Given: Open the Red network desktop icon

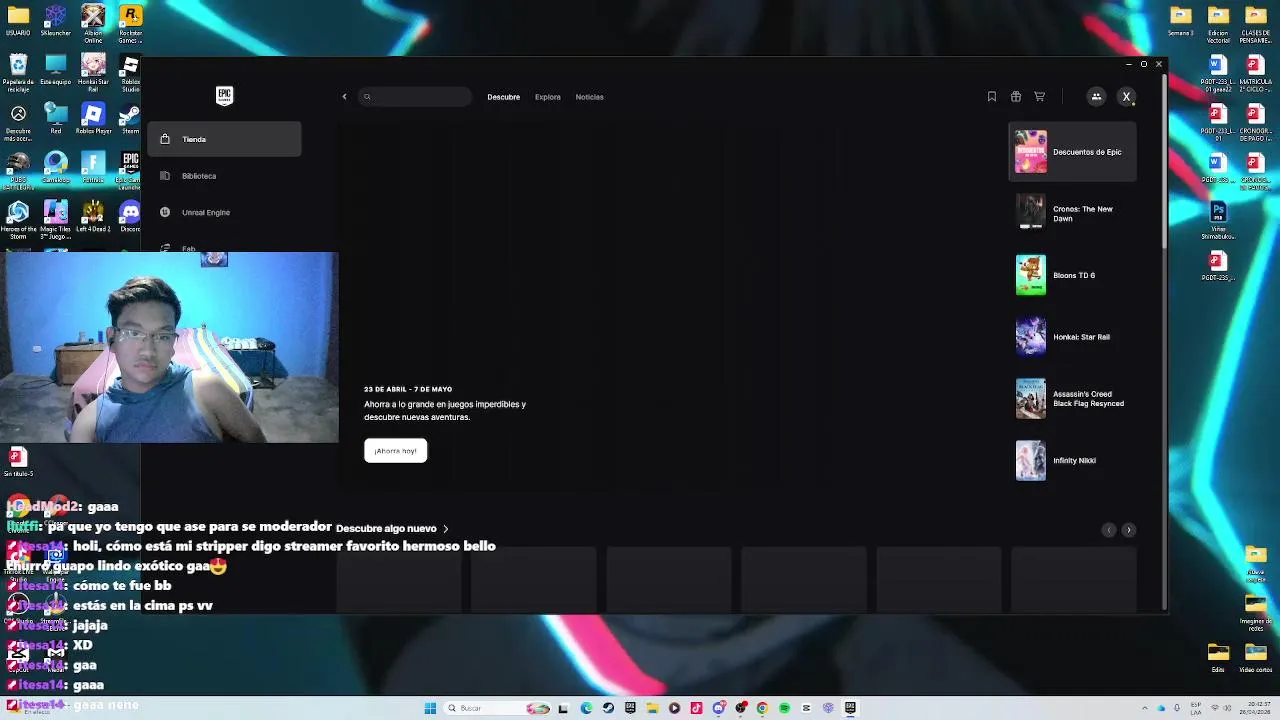Looking at the screenshot, I should coord(55,119).
